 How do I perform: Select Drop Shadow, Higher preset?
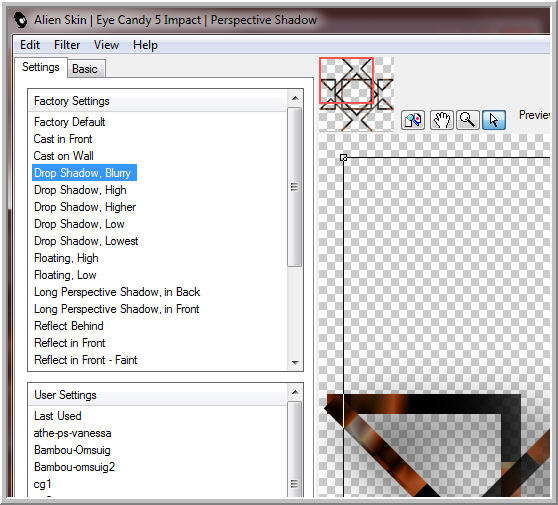85,207
